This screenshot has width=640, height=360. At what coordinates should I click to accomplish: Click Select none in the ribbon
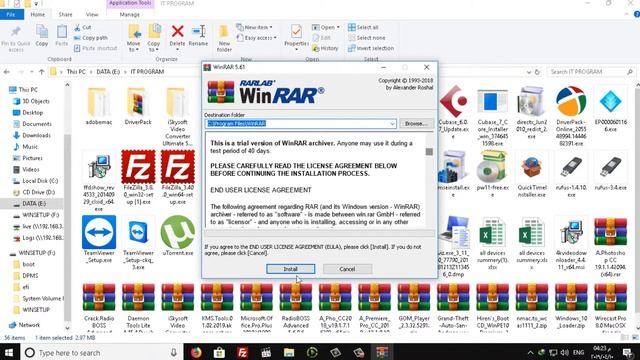tap(366, 38)
